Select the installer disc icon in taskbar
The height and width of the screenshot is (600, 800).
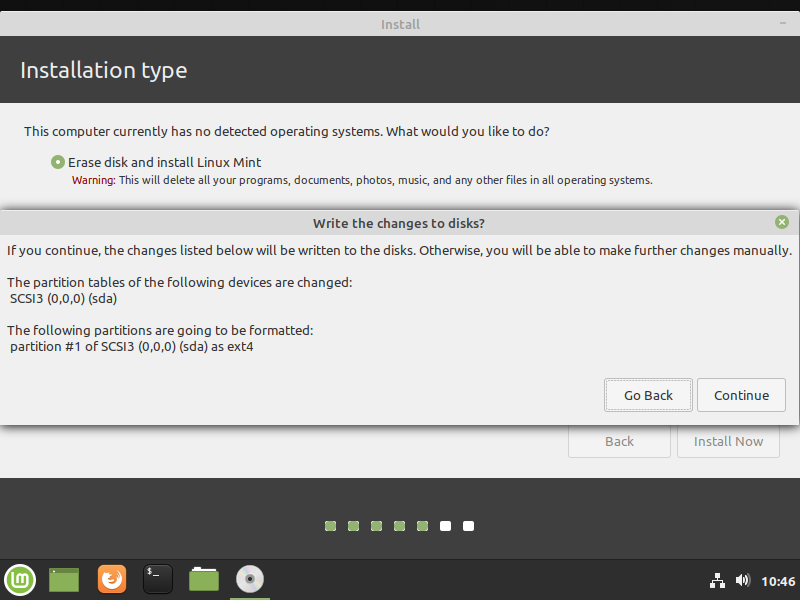coord(249,580)
